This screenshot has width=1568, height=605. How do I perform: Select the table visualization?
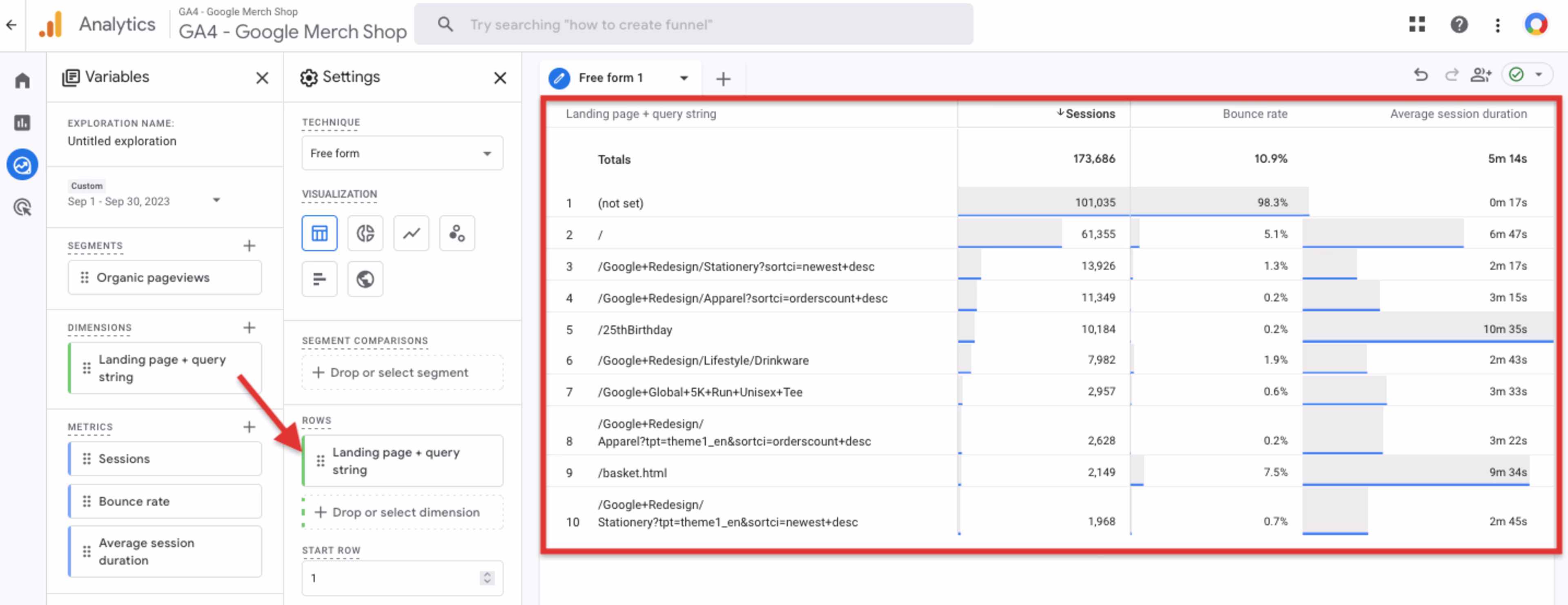click(x=319, y=233)
